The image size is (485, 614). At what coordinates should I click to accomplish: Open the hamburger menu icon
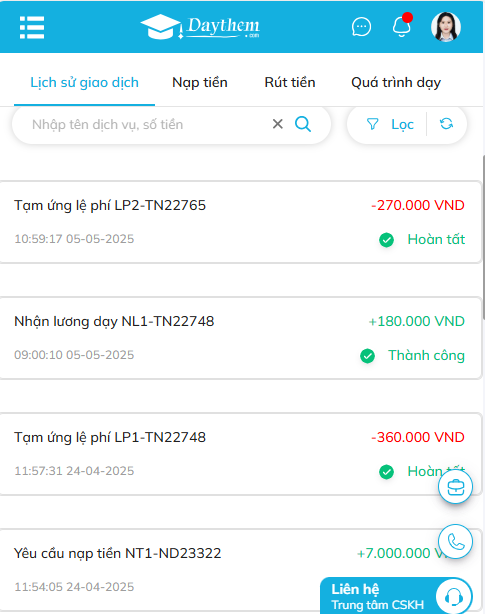point(32,27)
